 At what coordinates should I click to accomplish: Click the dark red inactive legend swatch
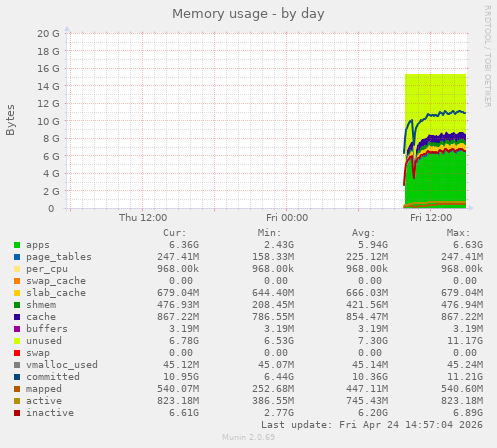tap(17, 413)
